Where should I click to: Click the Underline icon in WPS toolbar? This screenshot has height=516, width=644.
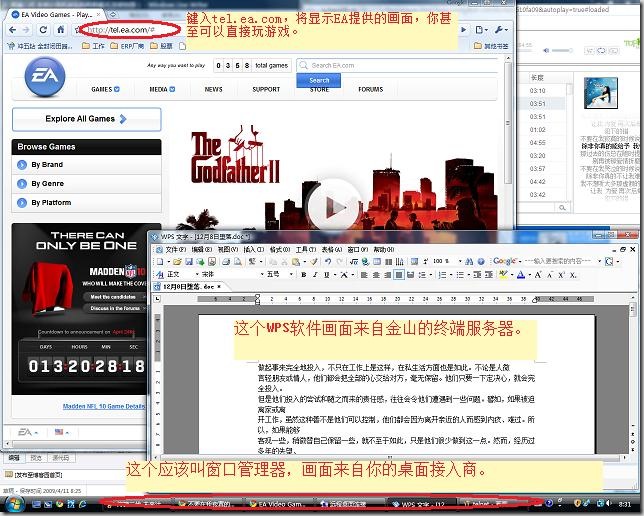click(327, 274)
